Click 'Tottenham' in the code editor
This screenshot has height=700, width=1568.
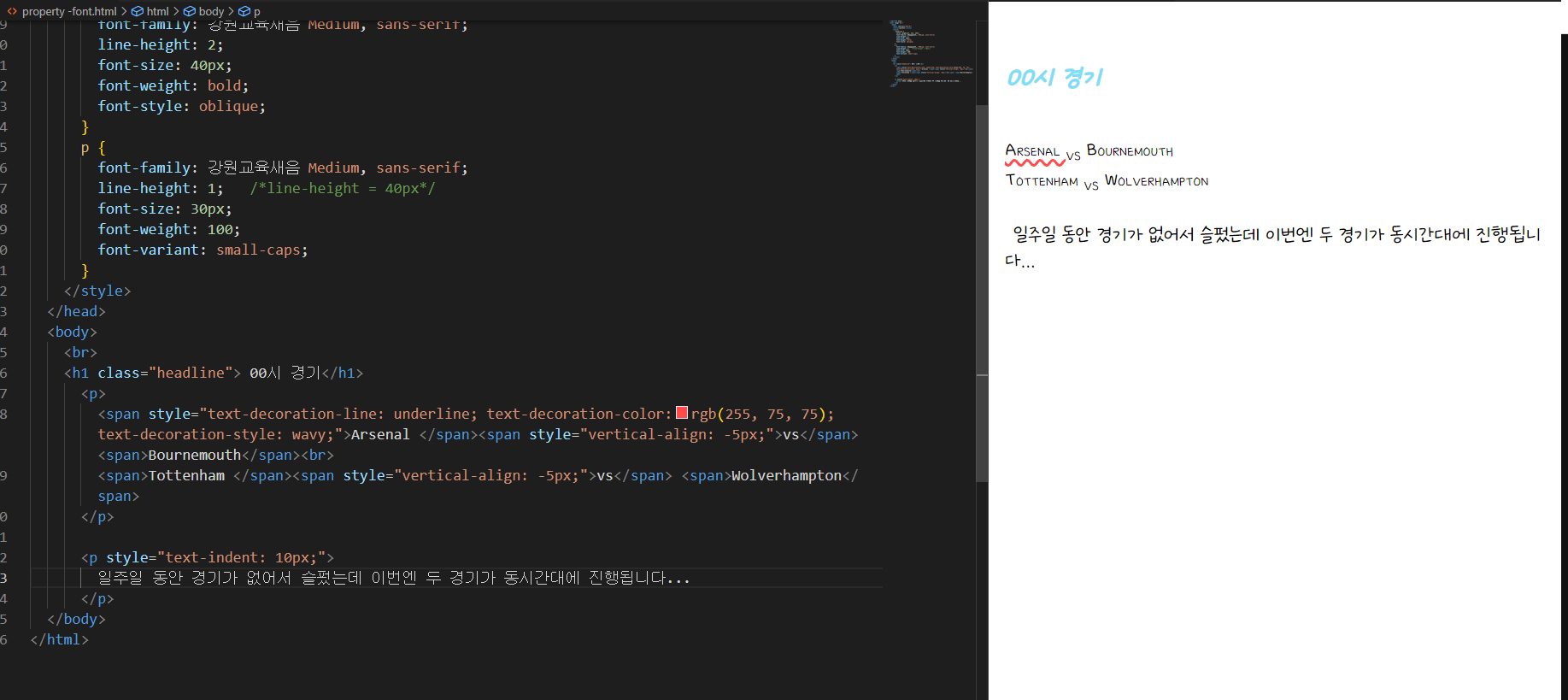(186, 475)
